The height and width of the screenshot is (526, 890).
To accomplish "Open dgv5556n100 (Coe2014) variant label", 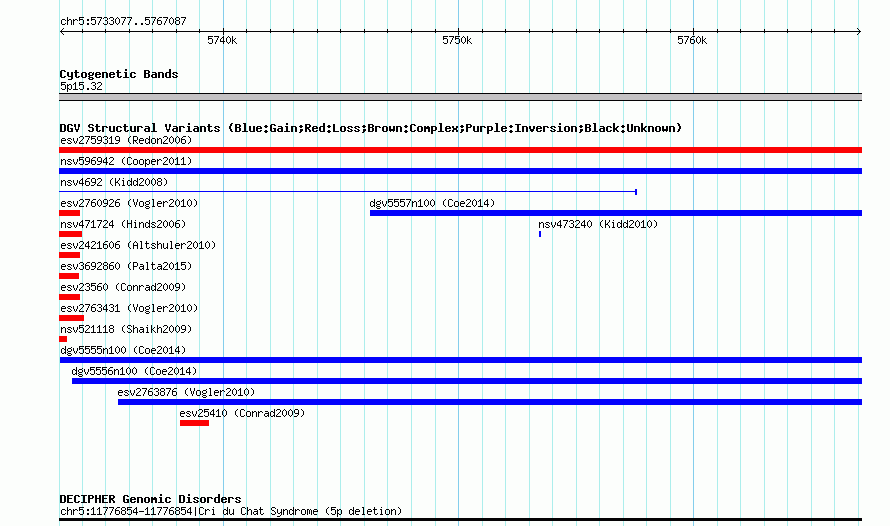I will point(134,371).
